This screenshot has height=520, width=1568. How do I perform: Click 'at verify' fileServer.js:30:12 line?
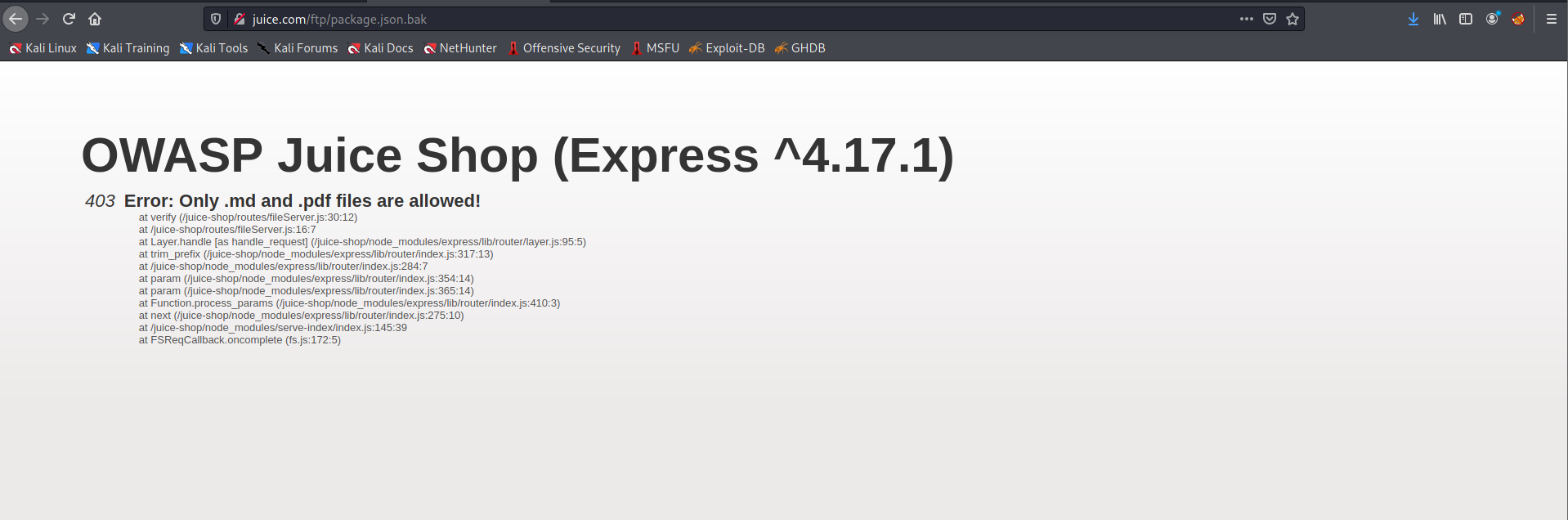coord(248,217)
